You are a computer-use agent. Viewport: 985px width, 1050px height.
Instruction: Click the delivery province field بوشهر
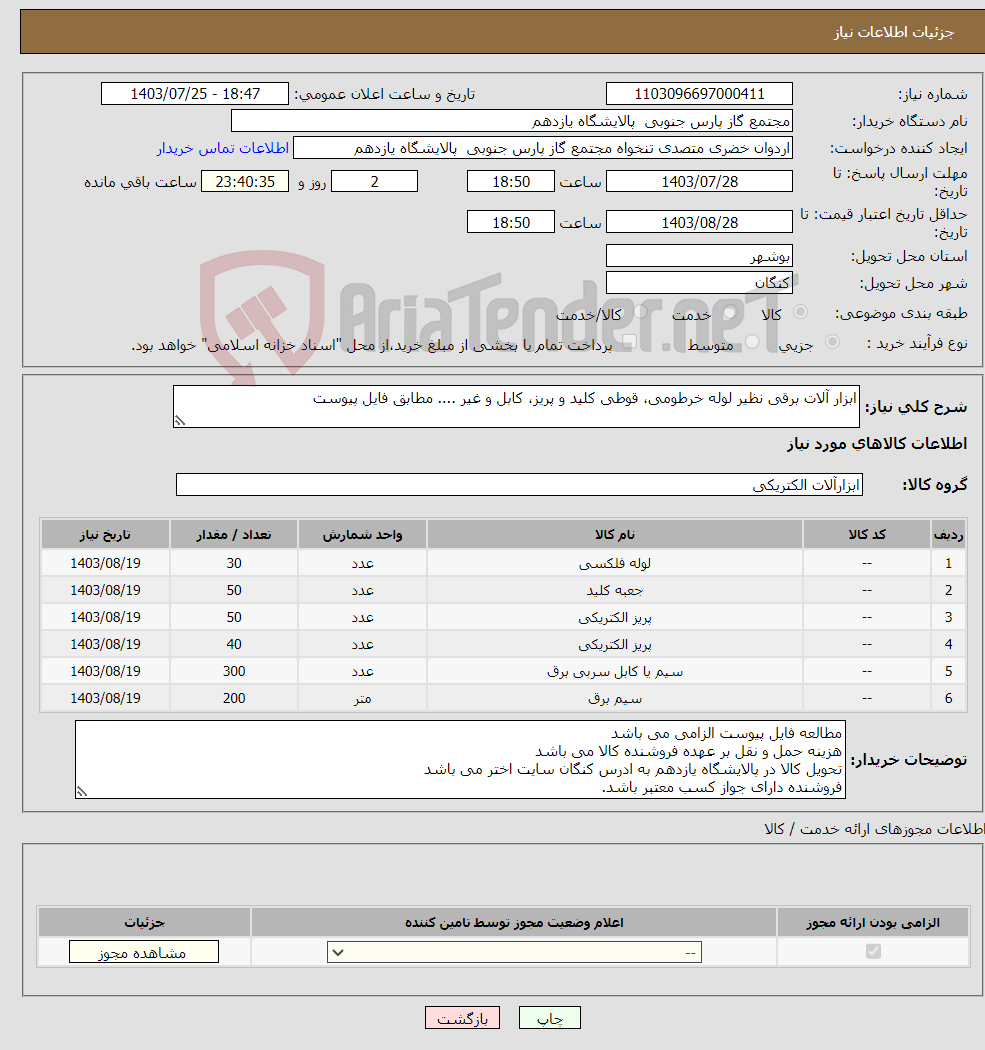pos(699,256)
